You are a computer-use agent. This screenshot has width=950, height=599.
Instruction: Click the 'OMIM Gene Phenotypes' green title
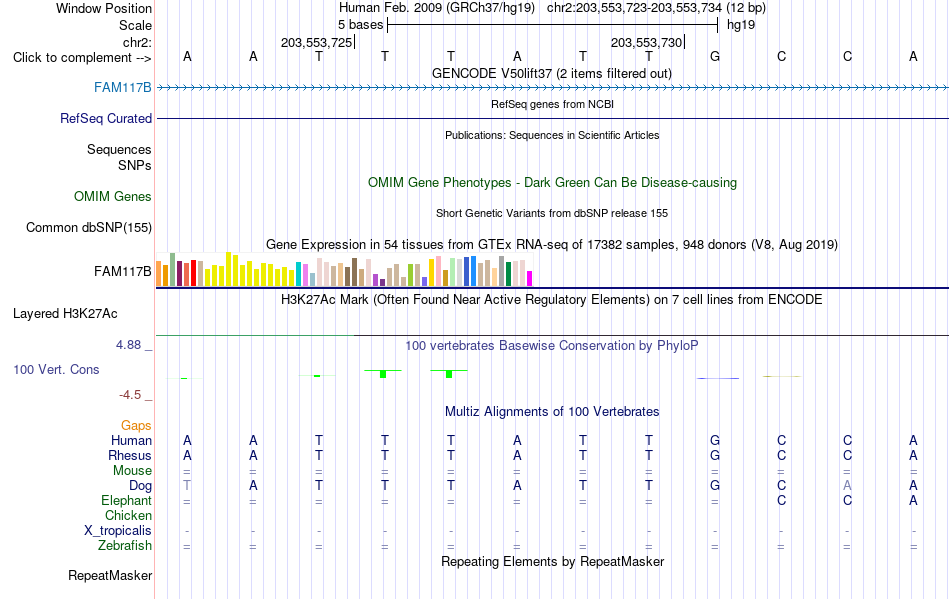553,183
